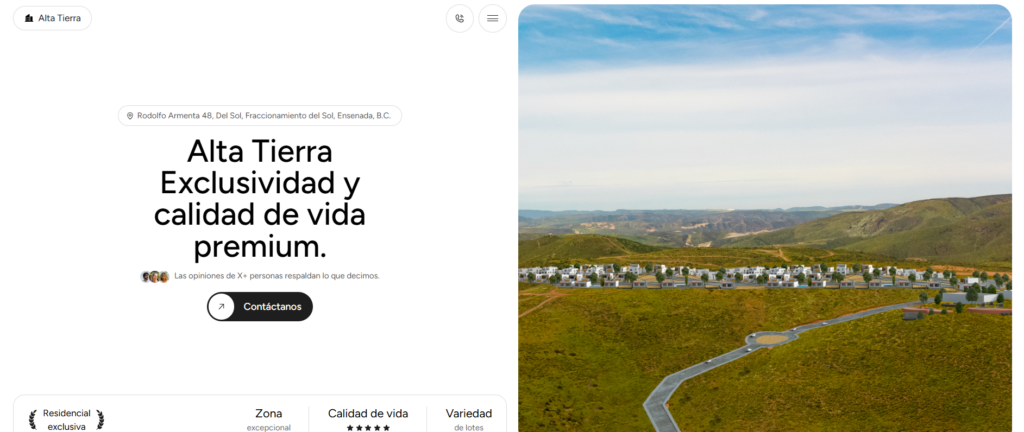Click the location pin icon beside the address
The width and height of the screenshot is (1024, 432).
coord(130,116)
